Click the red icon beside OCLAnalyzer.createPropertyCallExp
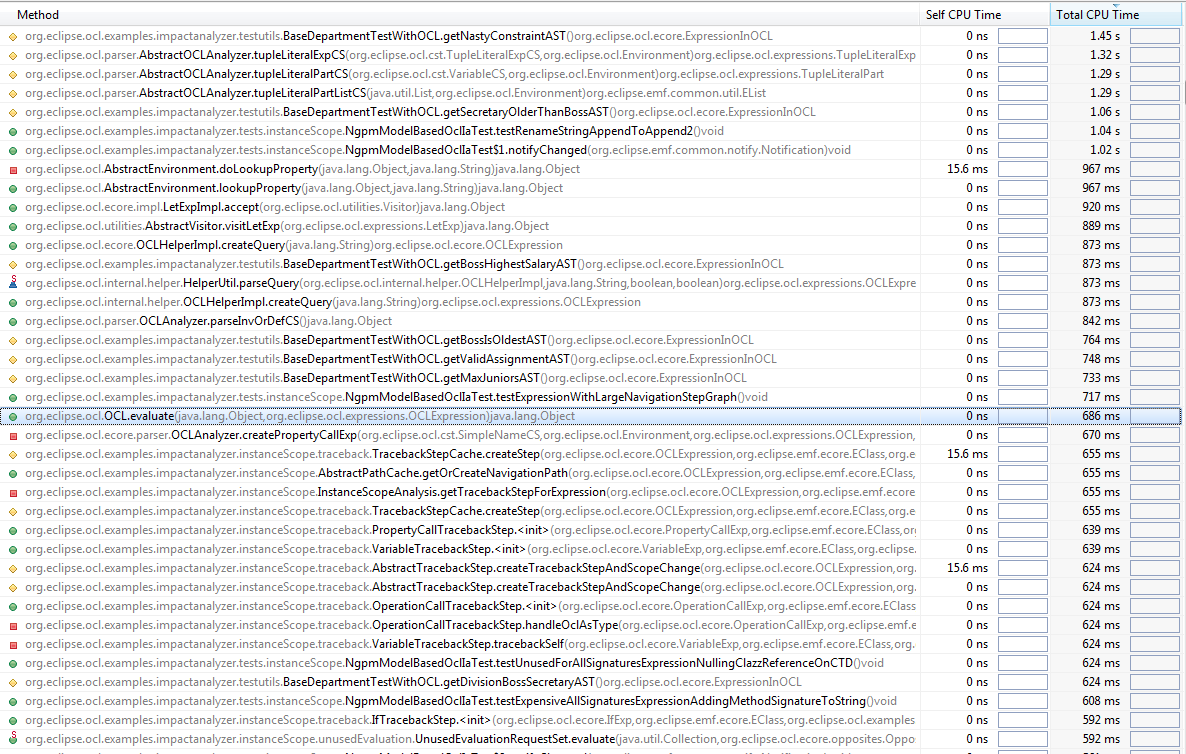The image size is (1186, 754). 13,436
